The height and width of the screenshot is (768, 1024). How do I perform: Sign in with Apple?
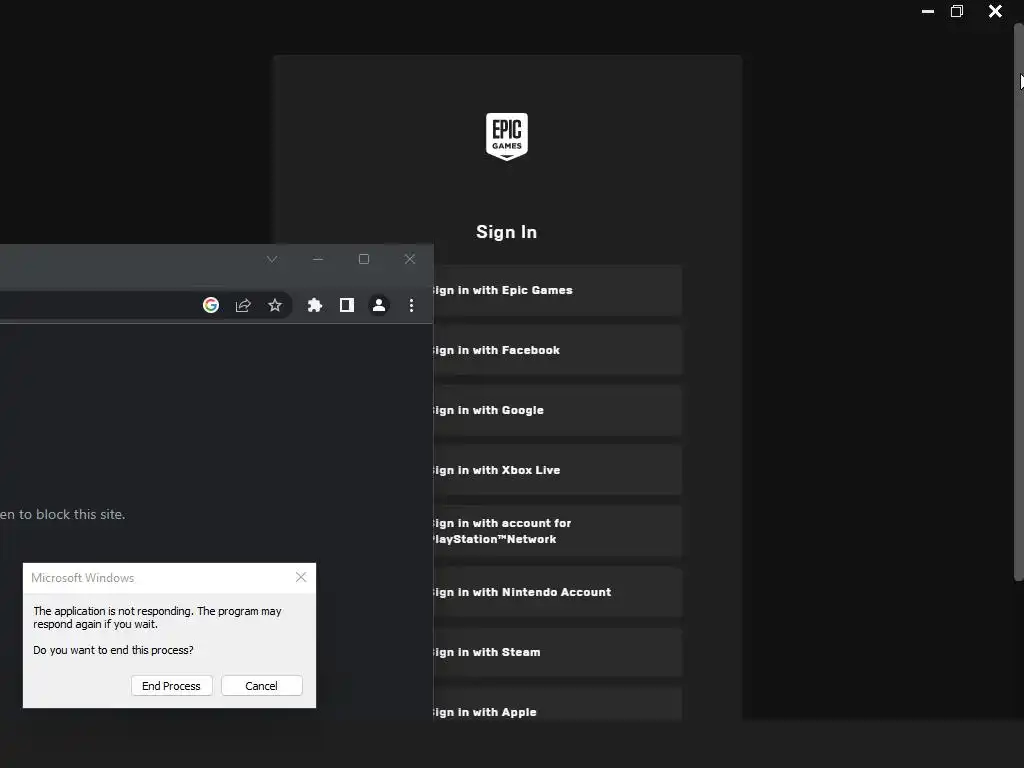(x=558, y=705)
